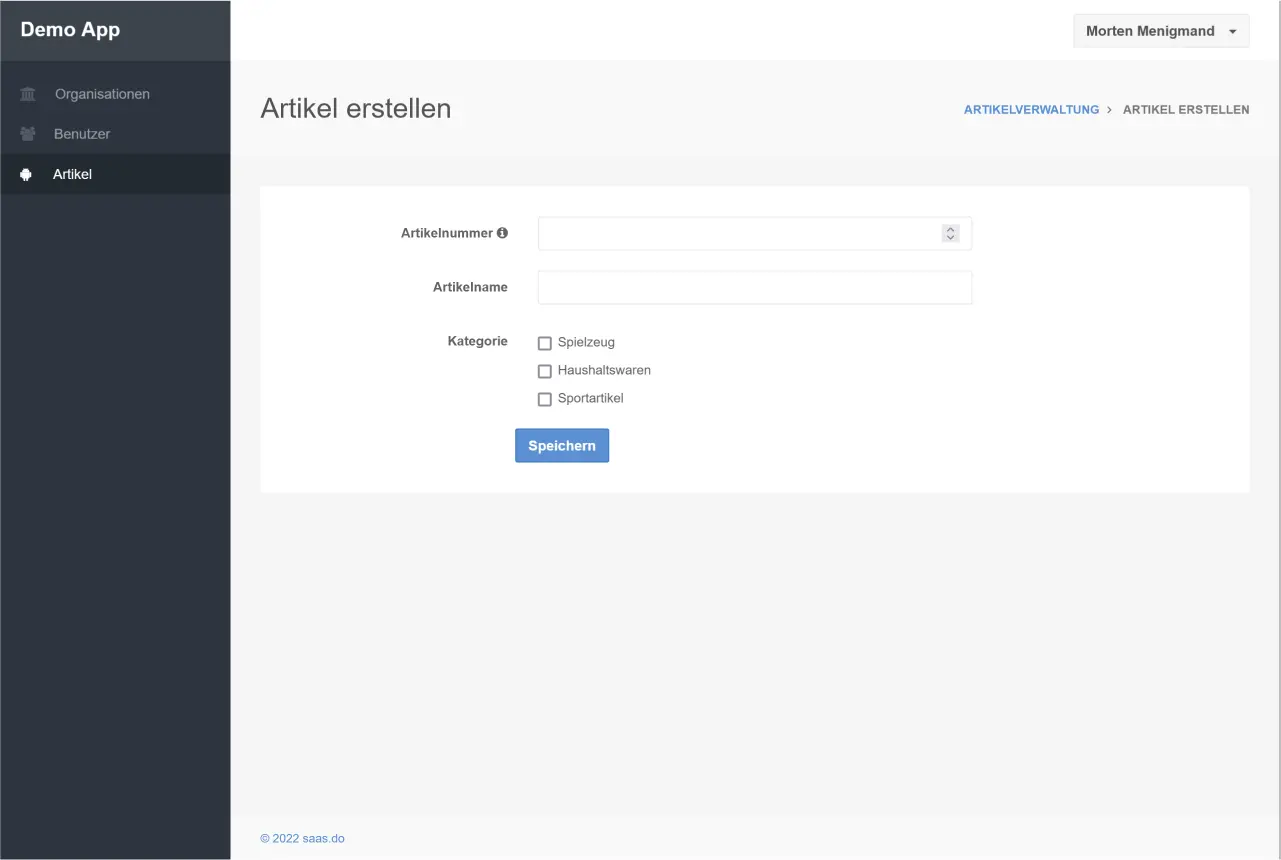Click the Organisationen bank building icon
This screenshot has height=860, width=1281.
[x=28, y=94]
